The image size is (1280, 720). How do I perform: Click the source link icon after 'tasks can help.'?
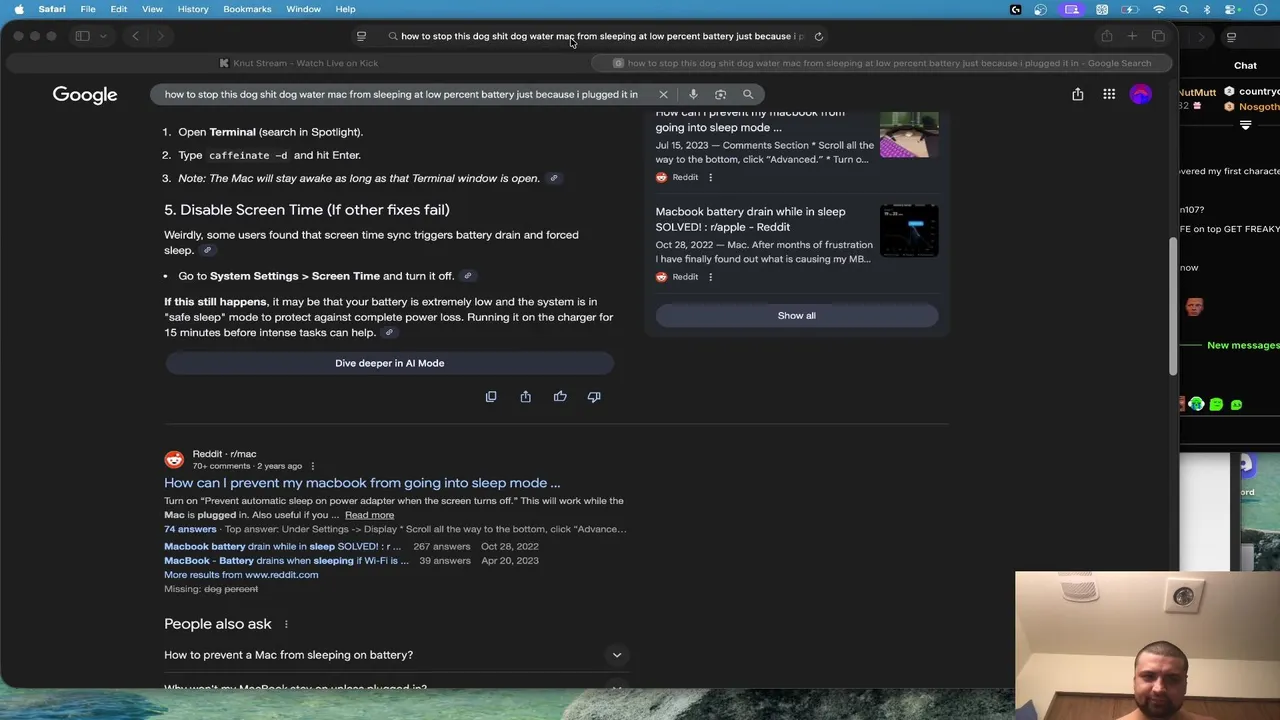[x=389, y=333]
